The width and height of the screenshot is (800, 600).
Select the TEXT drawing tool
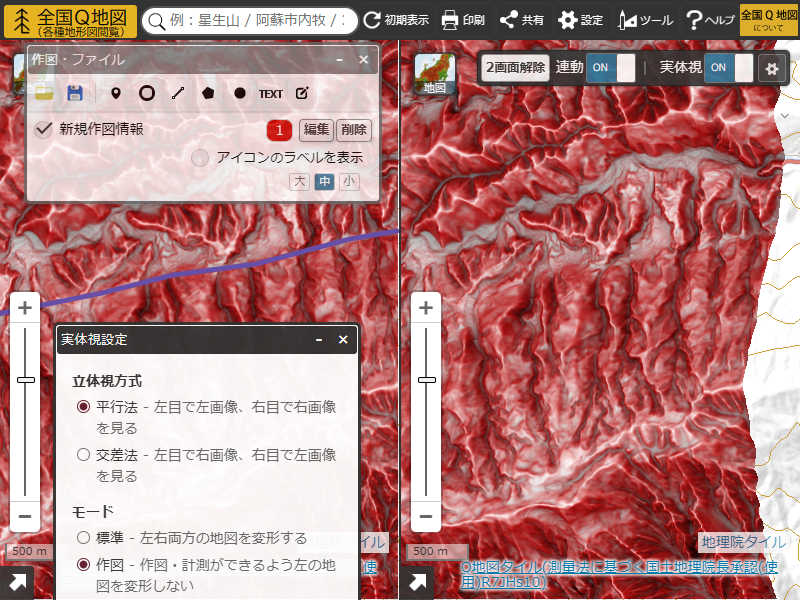[x=270, y=93]
